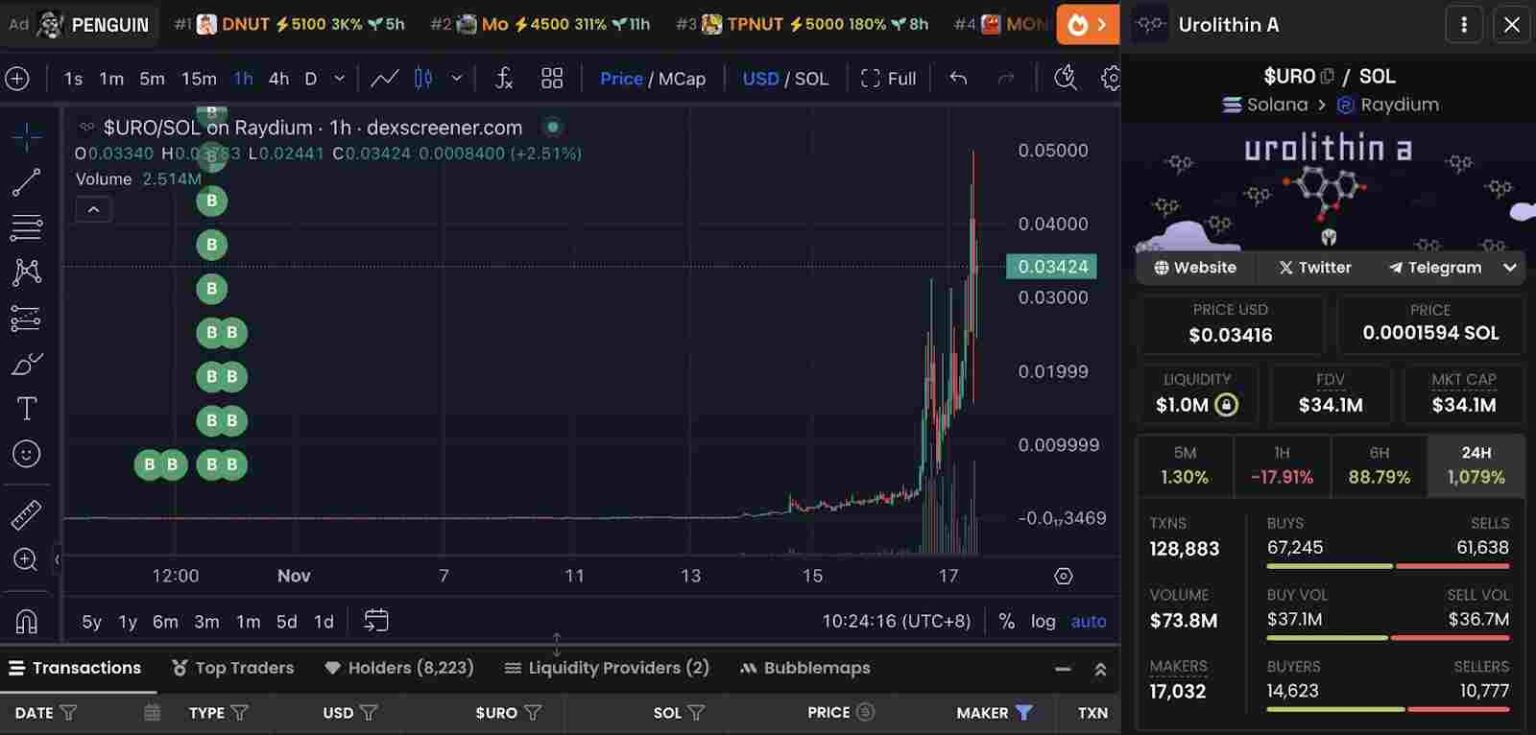Open the emoji icons tool
Viewport: 1536px width, 735px height.
[x=27, y=454]
